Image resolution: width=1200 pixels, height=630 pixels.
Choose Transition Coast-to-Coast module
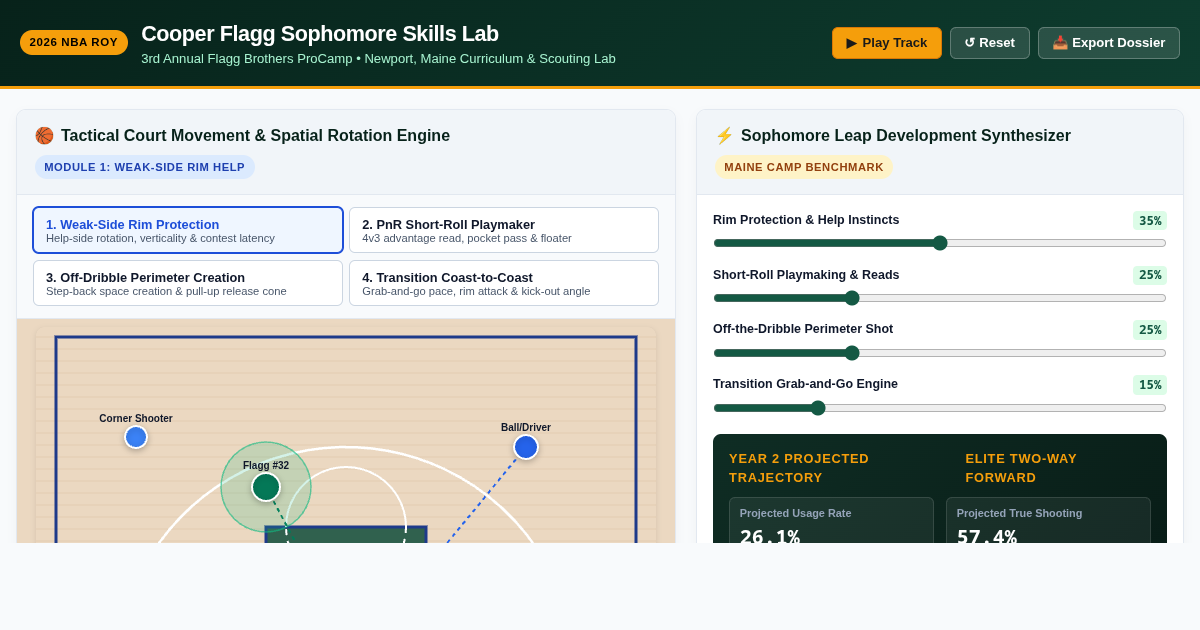pos(504,283)
